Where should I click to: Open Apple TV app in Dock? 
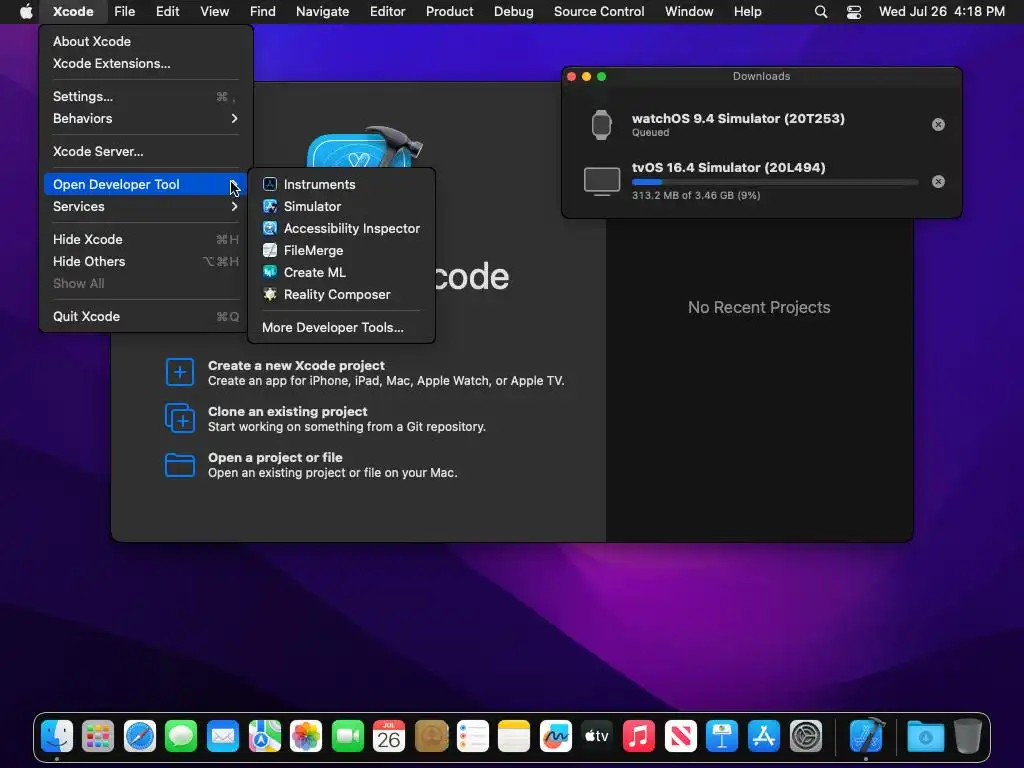click(x=597, y=737)
